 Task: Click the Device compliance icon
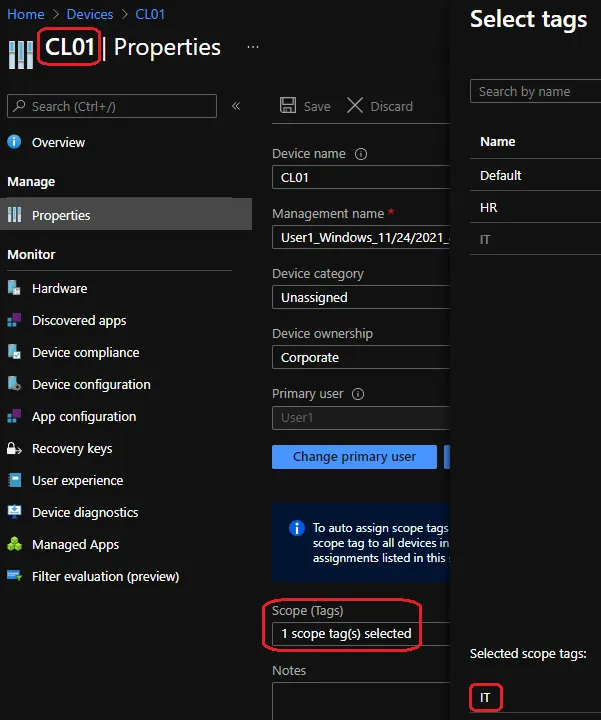tap(14, 352)
